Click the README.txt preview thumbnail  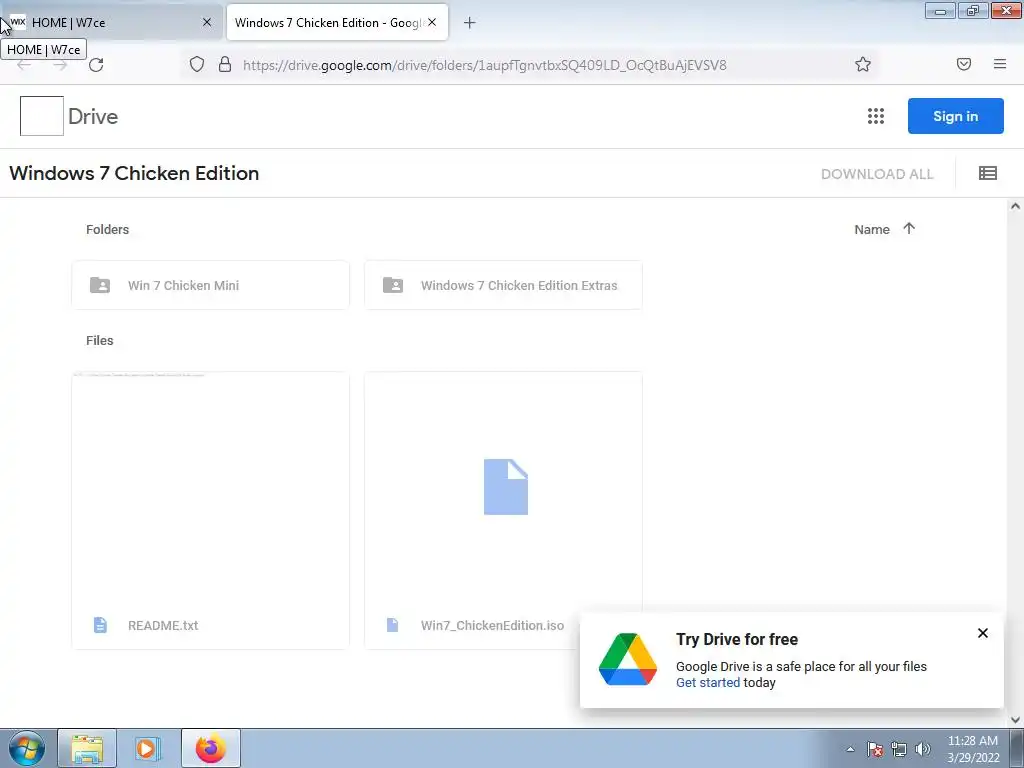210,487
